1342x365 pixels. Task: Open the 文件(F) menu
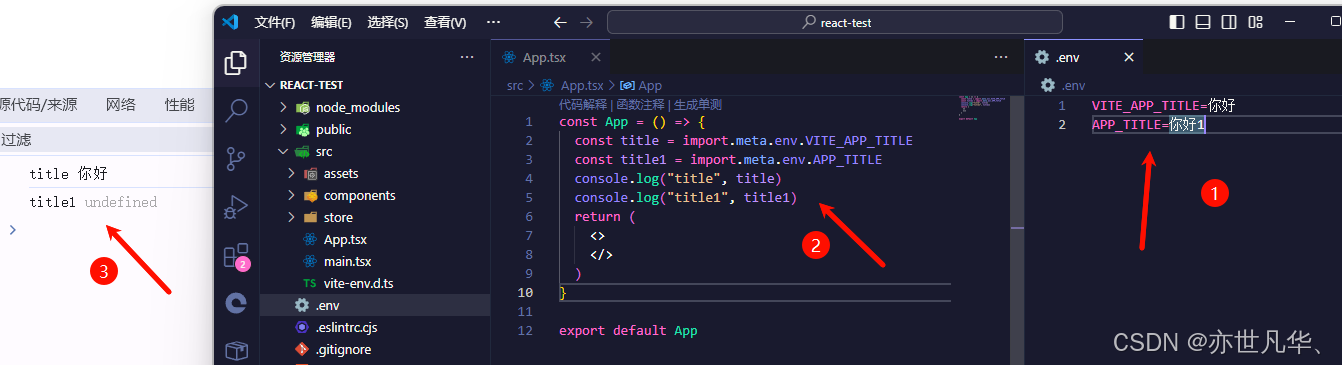coord(275,22)
